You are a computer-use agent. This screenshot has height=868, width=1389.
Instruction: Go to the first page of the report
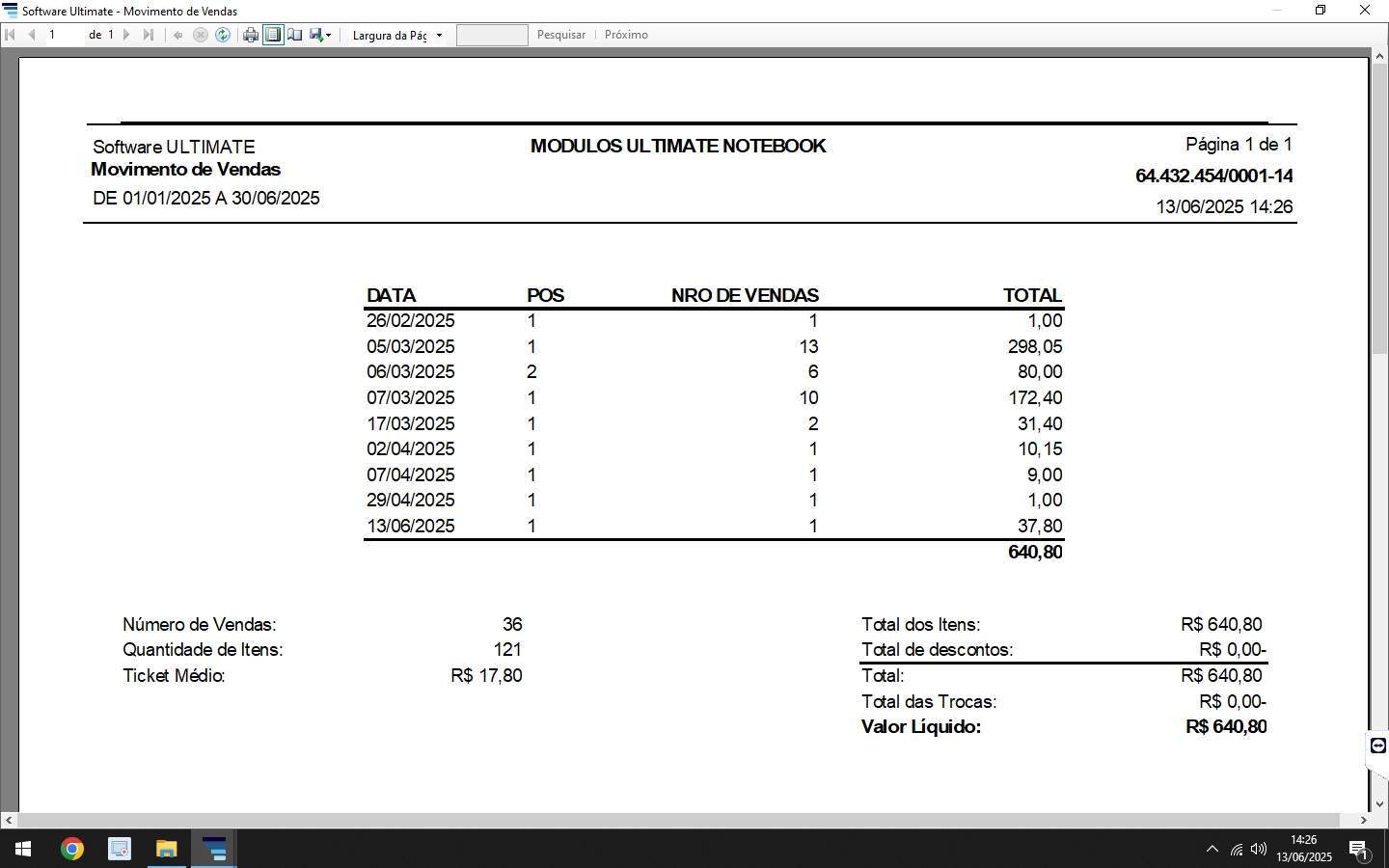coord(10,35)
